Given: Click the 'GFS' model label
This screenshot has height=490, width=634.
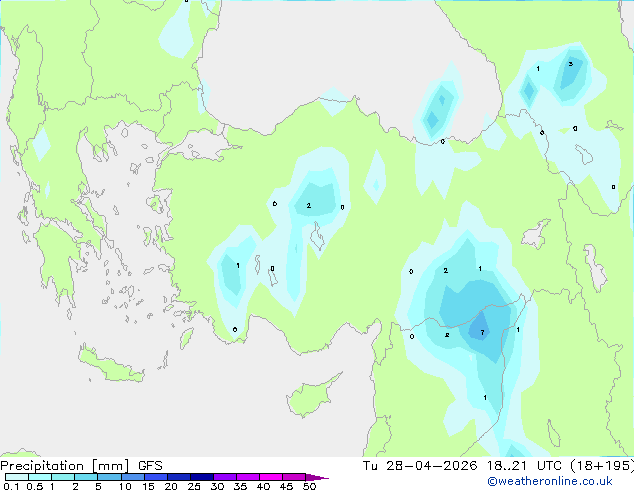Looking at the screenshot, I should (150, 466).
